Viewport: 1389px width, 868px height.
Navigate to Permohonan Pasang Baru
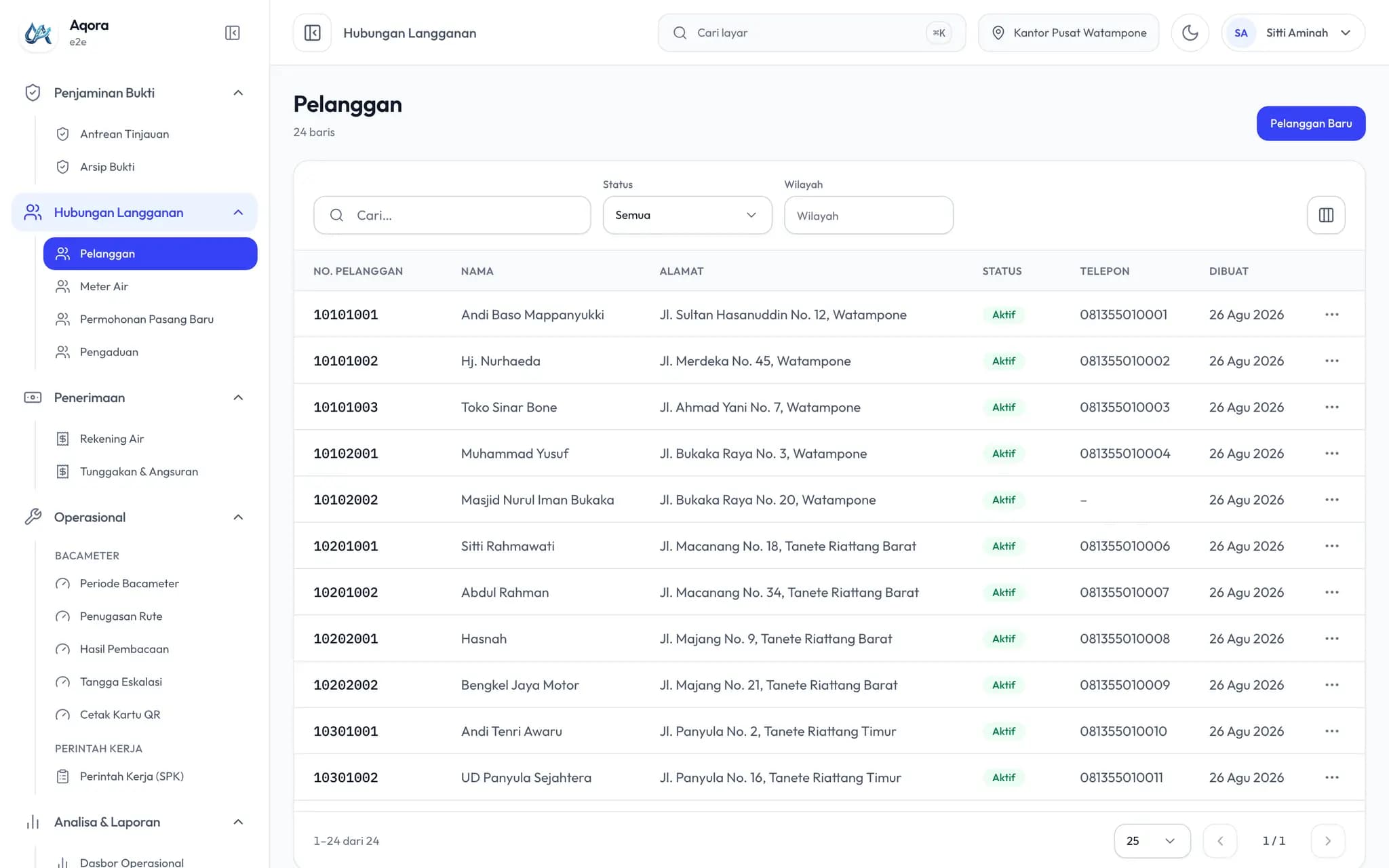(x=150, y=319)
